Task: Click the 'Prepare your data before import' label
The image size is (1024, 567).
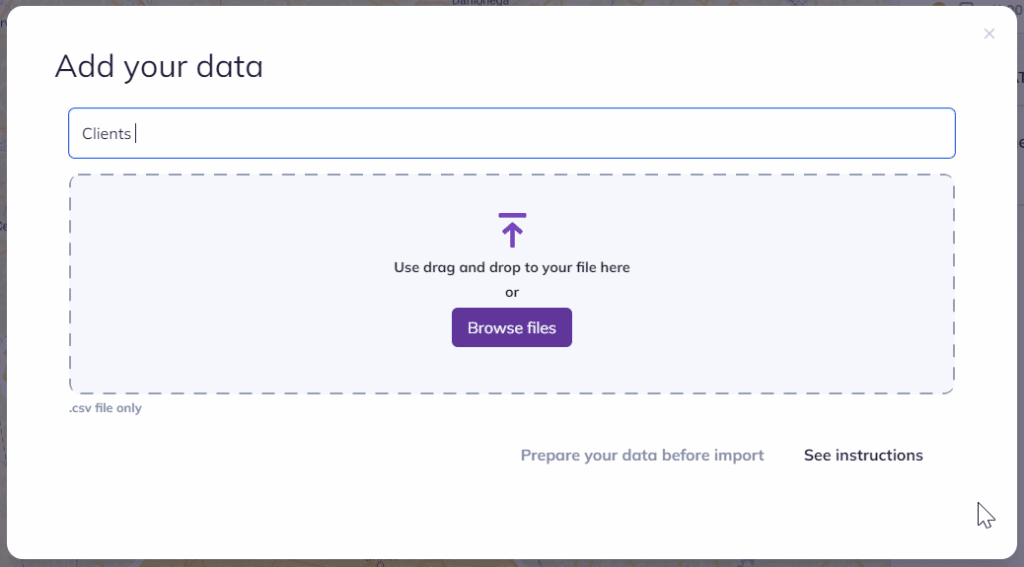Action: [x=642, y=455]
